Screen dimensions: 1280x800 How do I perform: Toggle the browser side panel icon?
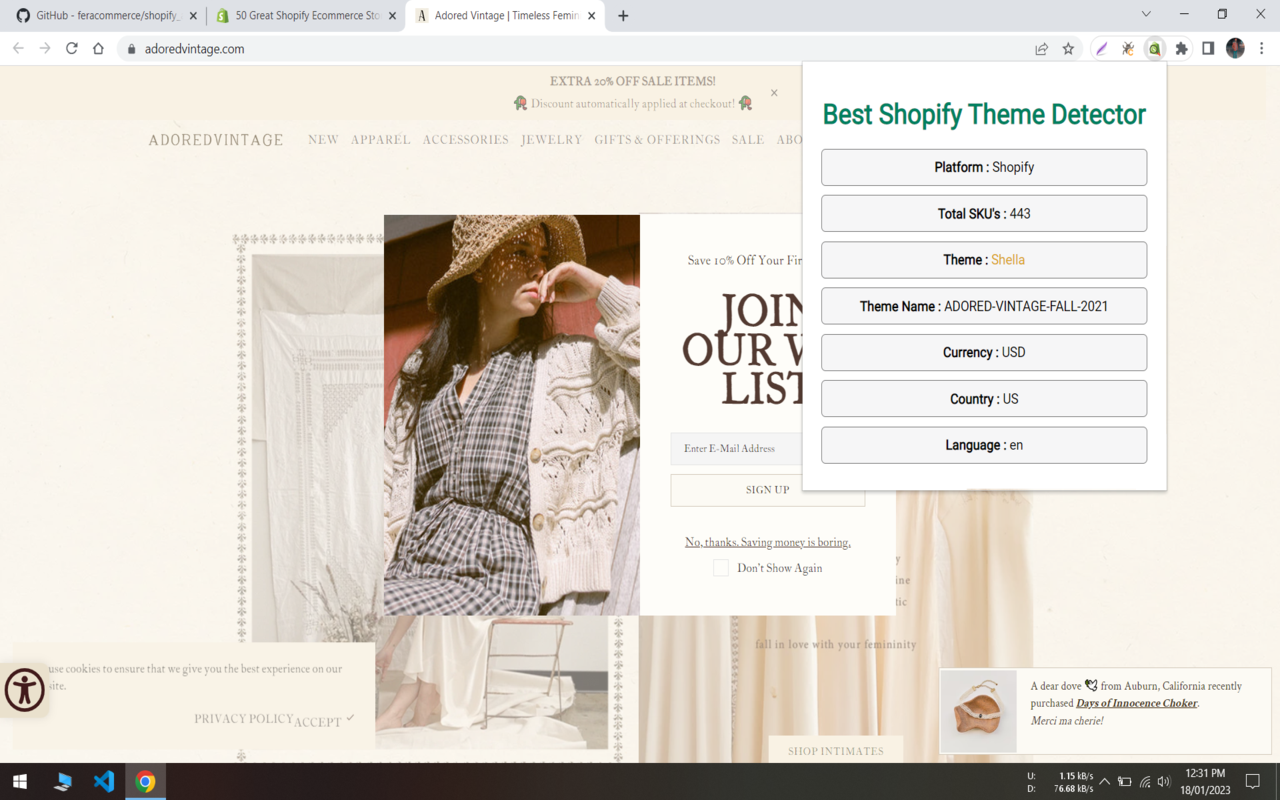[1208, 48]
